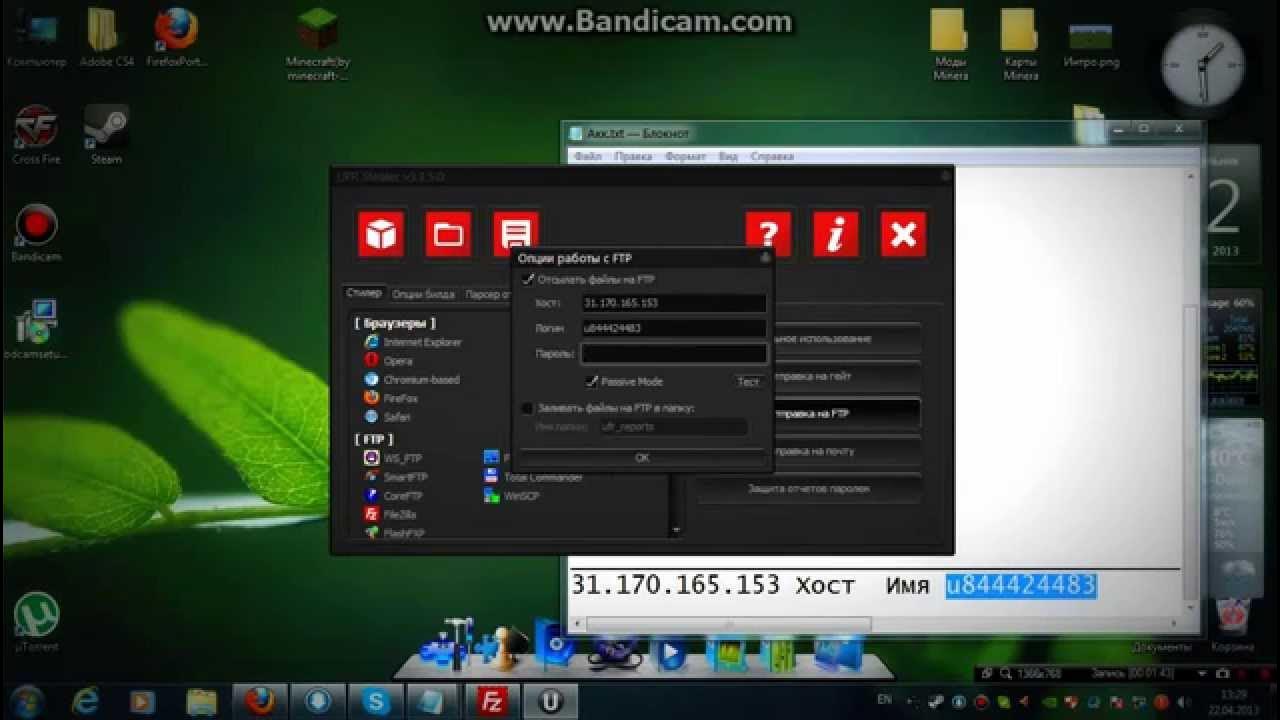Screen dimensions: 1280x720
Task: Close the FTP options dialog
Action: coord(765,257)
